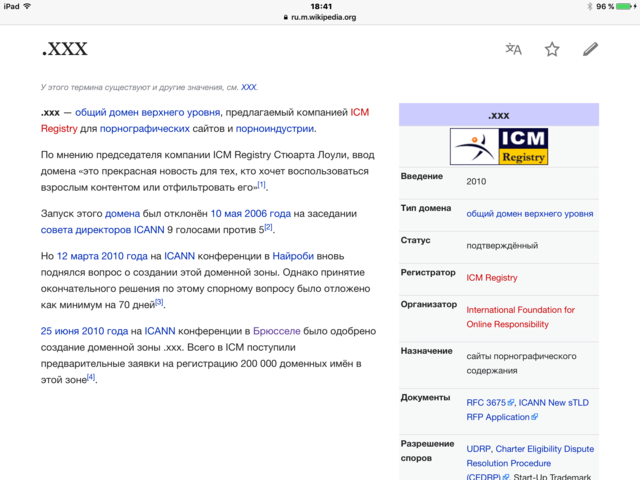Tap the Bluetooth icon in status bar
640x480 pixels.
click(589, 6)
